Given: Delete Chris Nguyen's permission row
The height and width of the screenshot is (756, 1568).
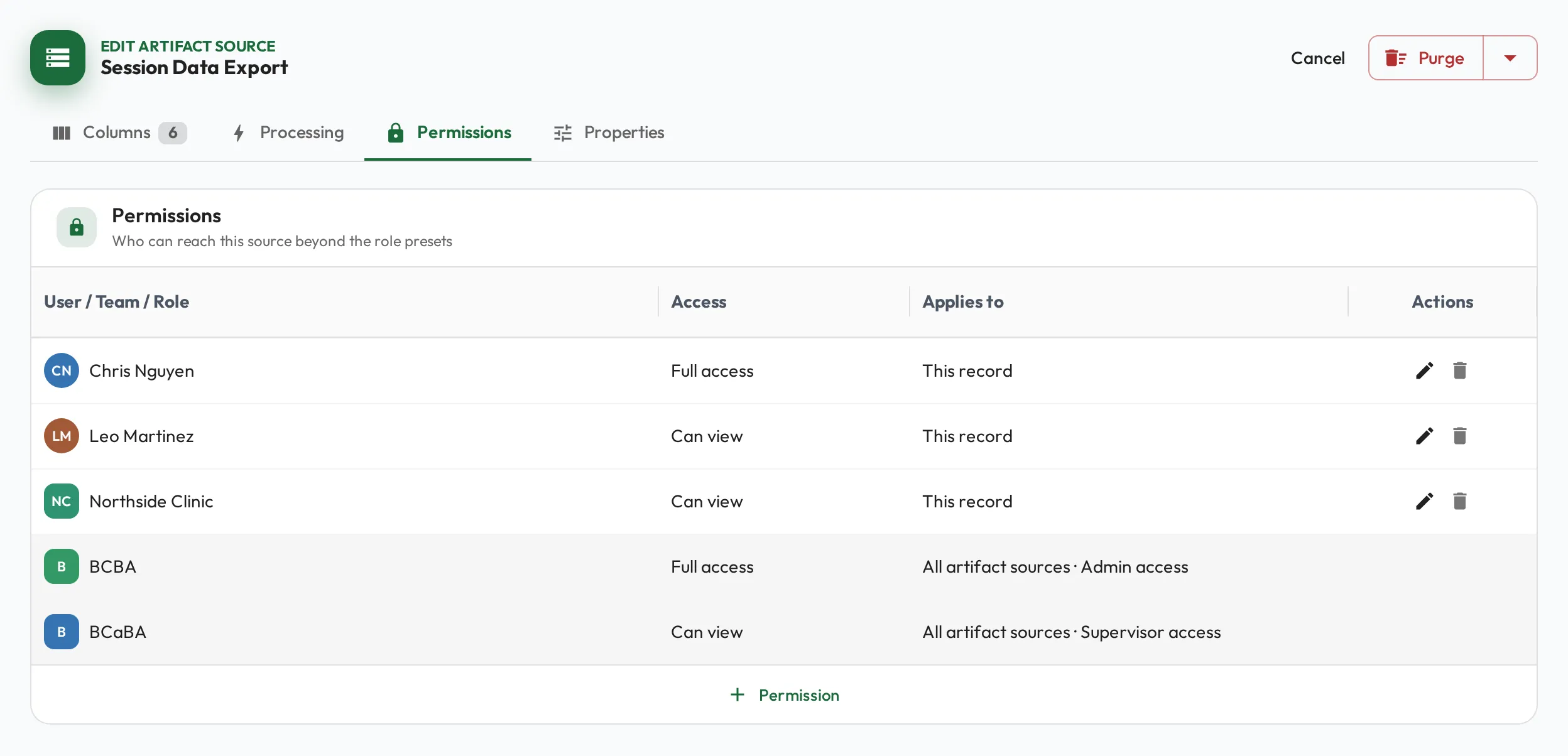Looking at the screenshot, I should 1459,370.
